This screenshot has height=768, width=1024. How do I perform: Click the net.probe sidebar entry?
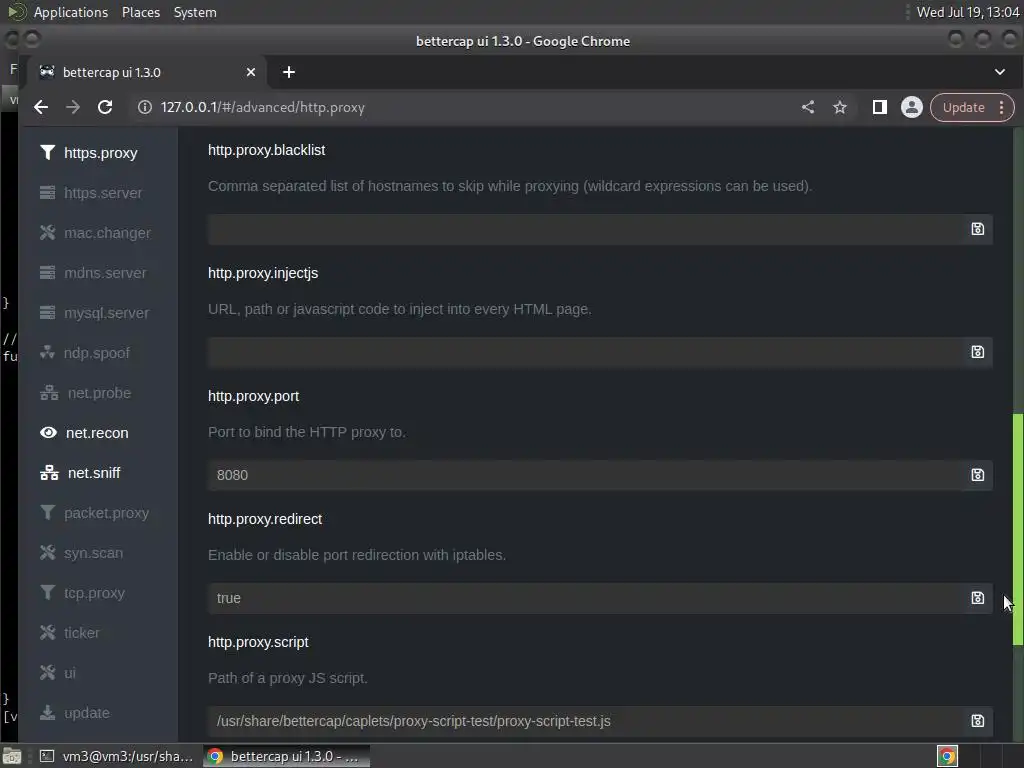pyautogui.click(x=99, y=392)
